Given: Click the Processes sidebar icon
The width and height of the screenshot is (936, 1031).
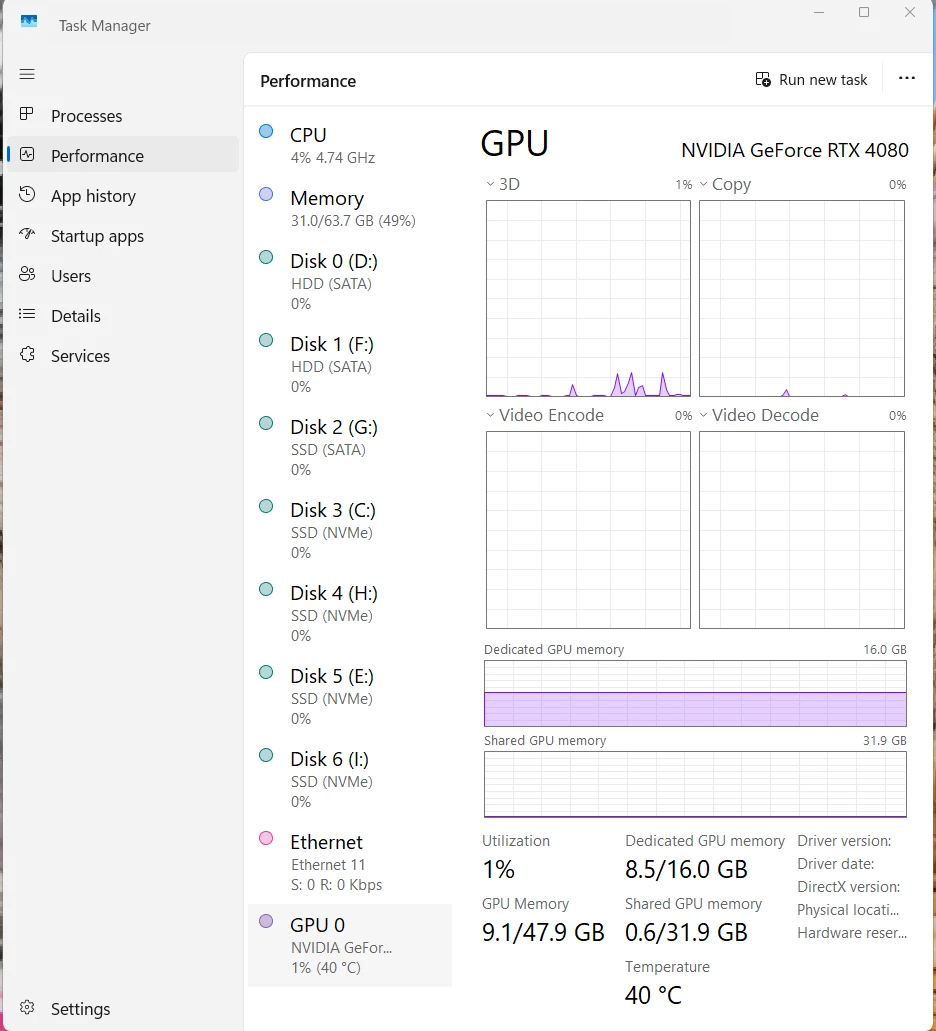Looking at the screenshot, I should click(x=26, y=114).
